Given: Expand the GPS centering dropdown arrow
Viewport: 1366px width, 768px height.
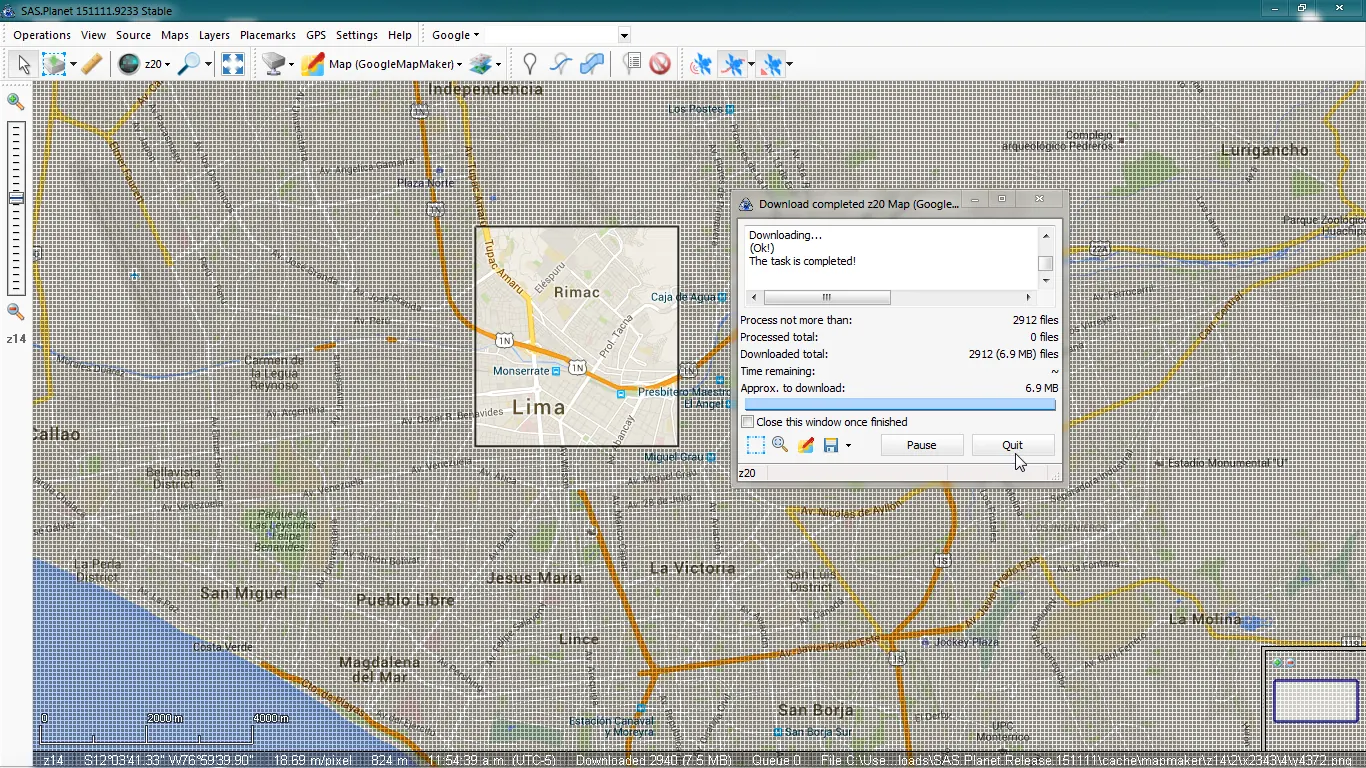Looking at the screenshot, I should click(x=789, y=64).
